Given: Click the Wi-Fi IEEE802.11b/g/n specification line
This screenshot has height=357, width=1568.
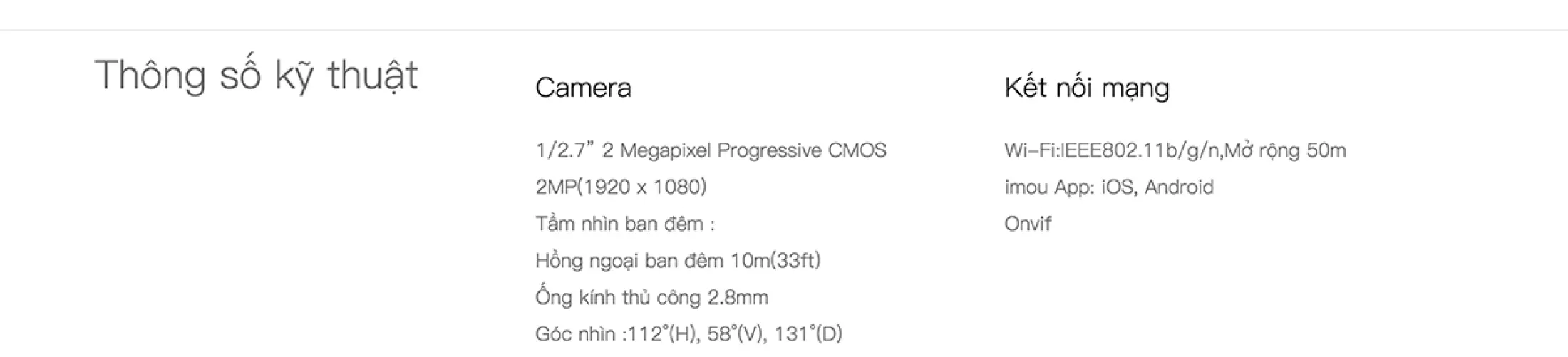Looking at the screenshot, I should coord(1175,150).
